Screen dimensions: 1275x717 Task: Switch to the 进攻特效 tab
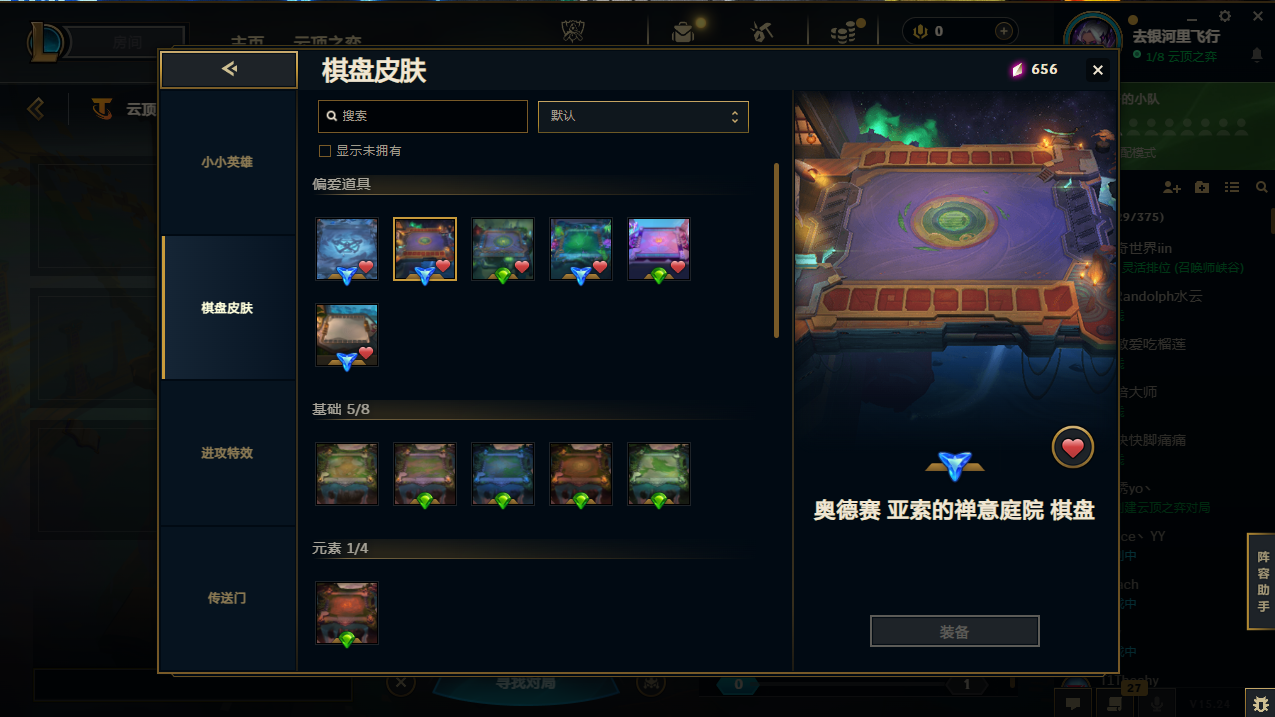[228, 453]
